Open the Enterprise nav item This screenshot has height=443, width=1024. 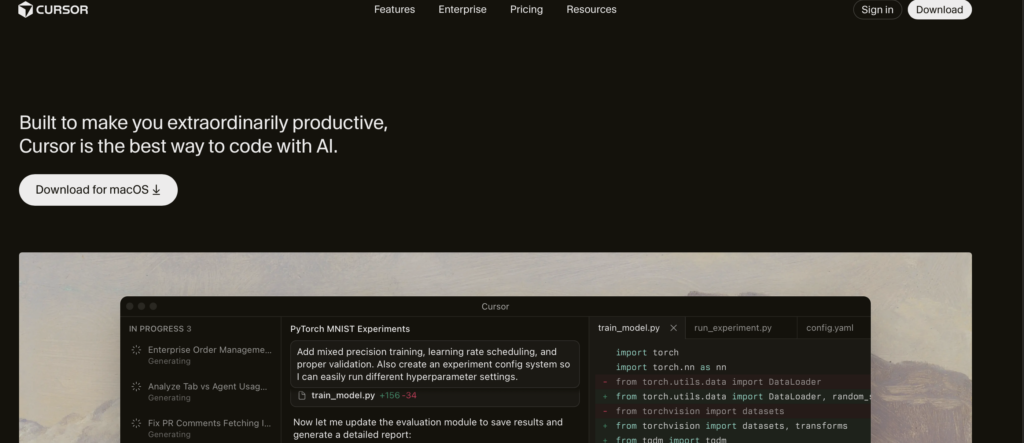(x=462, y=10)
